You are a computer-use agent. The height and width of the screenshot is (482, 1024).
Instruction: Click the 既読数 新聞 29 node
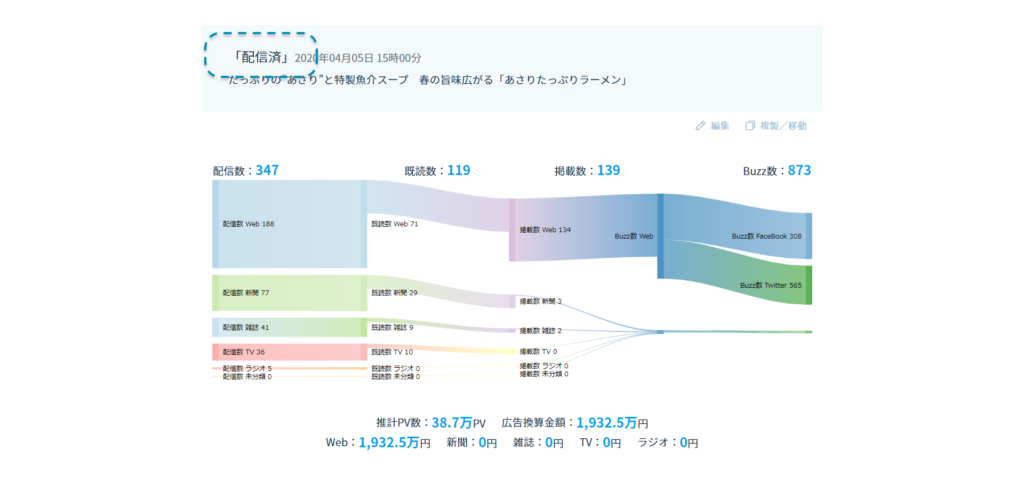(394, 292)
